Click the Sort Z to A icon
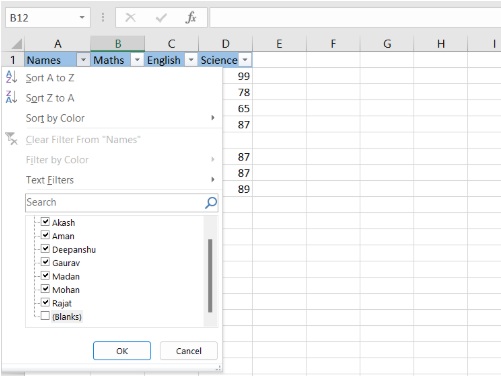501x376 pixels. click(x=11, y=97)
